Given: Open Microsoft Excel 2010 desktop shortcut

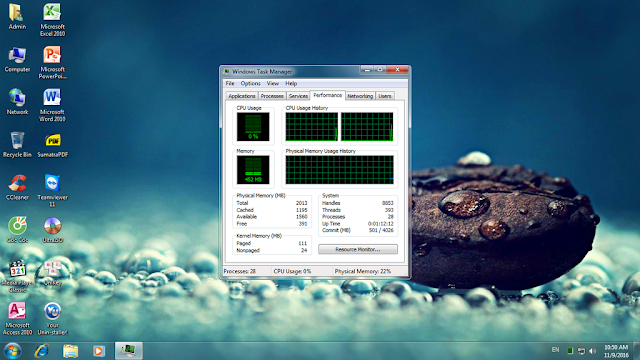Looking at the screenshot, I should click(x=52, y=20).
